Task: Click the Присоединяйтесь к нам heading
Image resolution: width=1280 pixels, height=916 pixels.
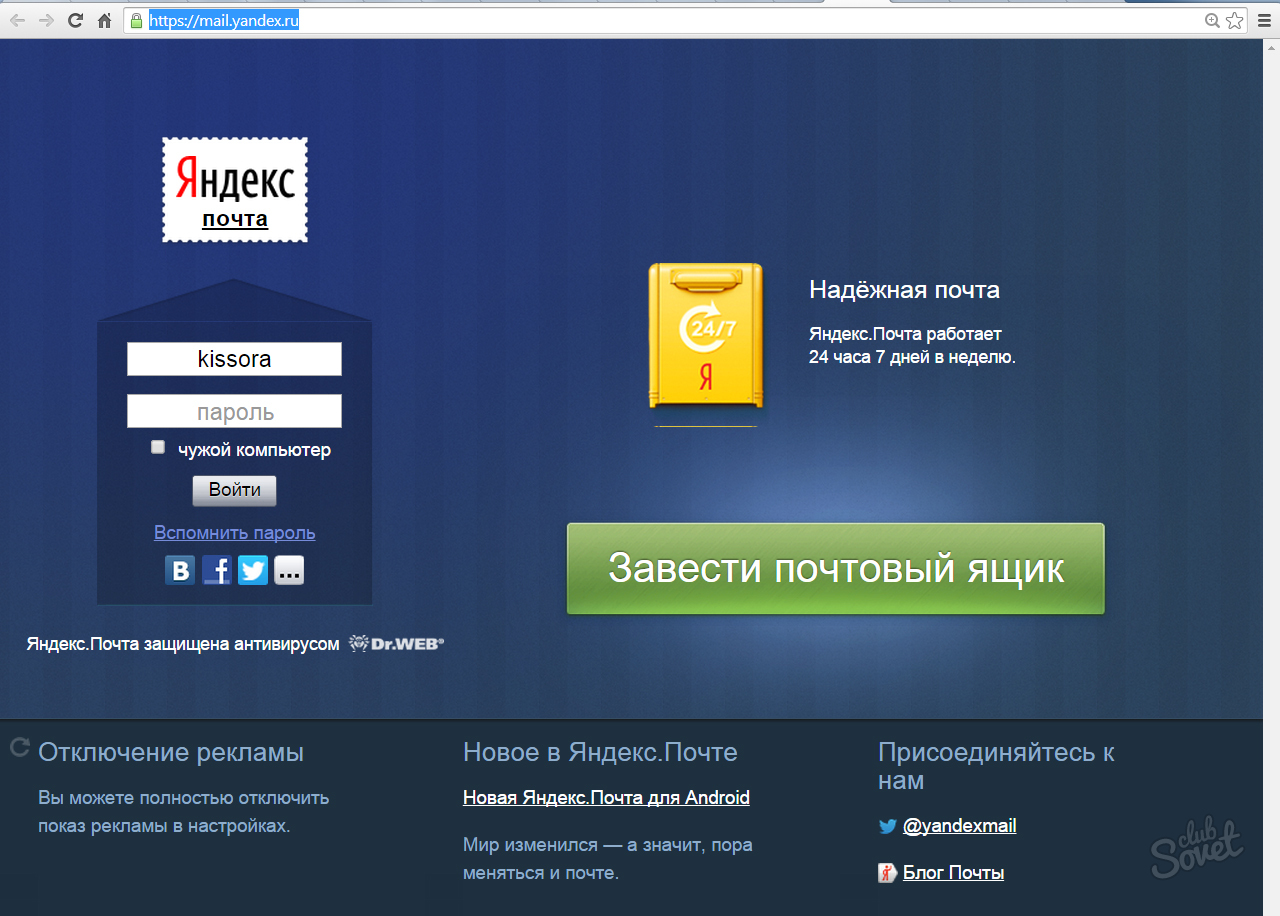Action: [996, 766]
